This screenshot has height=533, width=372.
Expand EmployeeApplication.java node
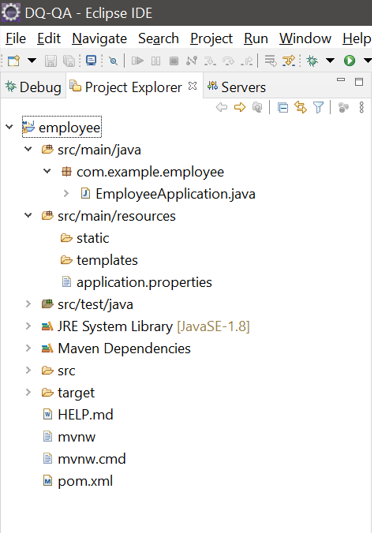(x=66, y=193)
